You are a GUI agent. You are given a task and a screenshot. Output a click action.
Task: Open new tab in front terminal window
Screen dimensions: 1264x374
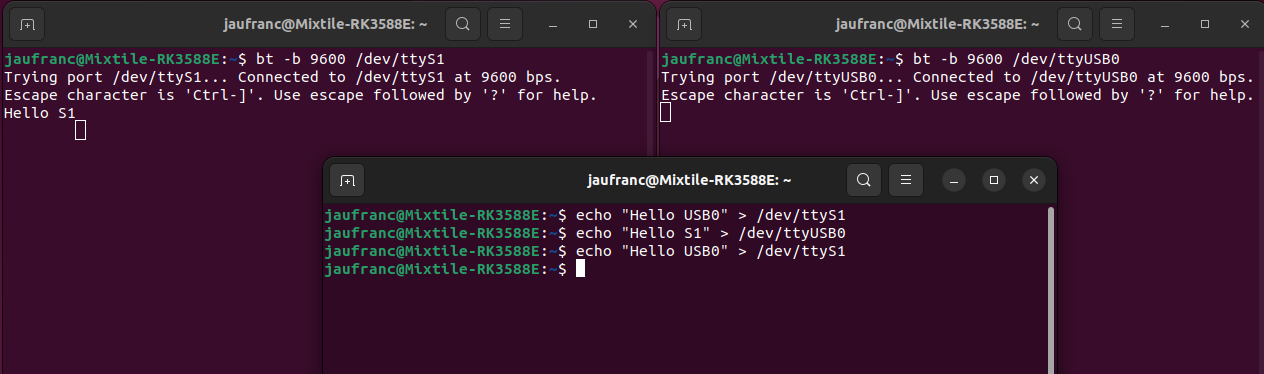[x=347, y=180]
